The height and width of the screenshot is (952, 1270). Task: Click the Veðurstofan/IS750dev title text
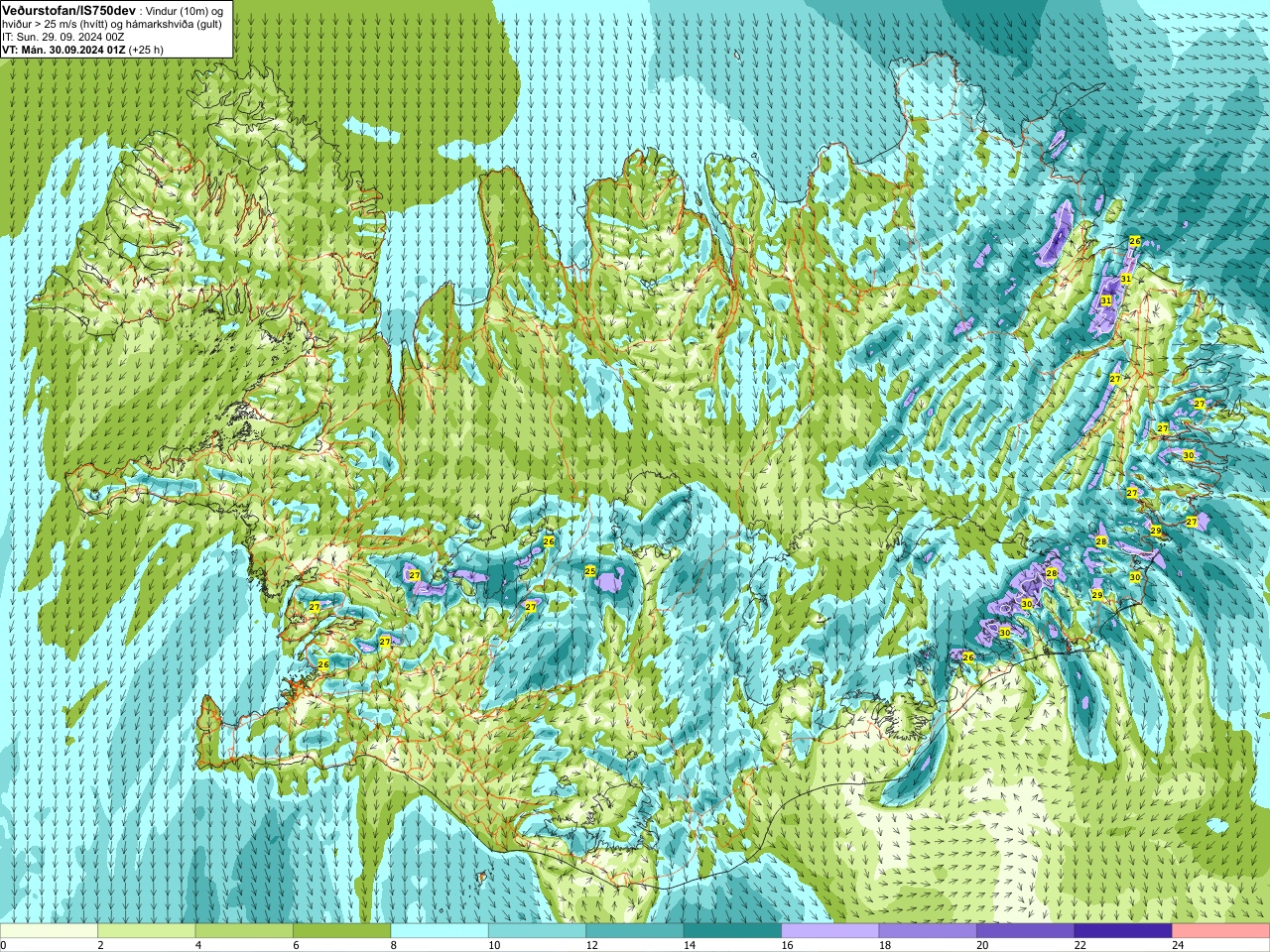click(69, 9)
